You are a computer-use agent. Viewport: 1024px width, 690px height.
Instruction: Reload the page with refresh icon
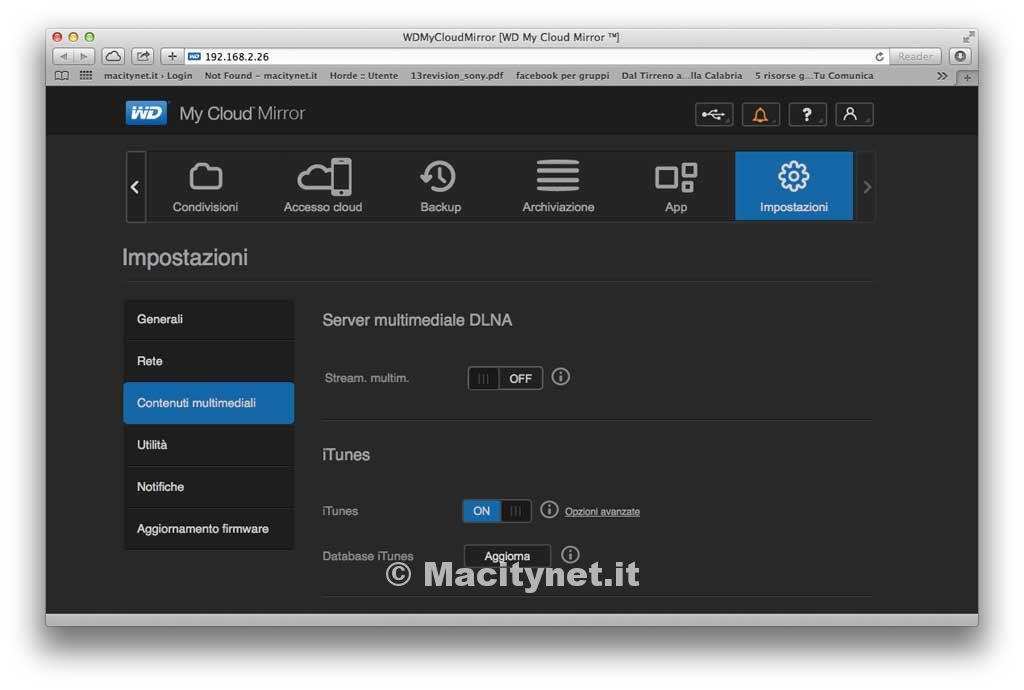pyautogui.click(x=879, y=57)
